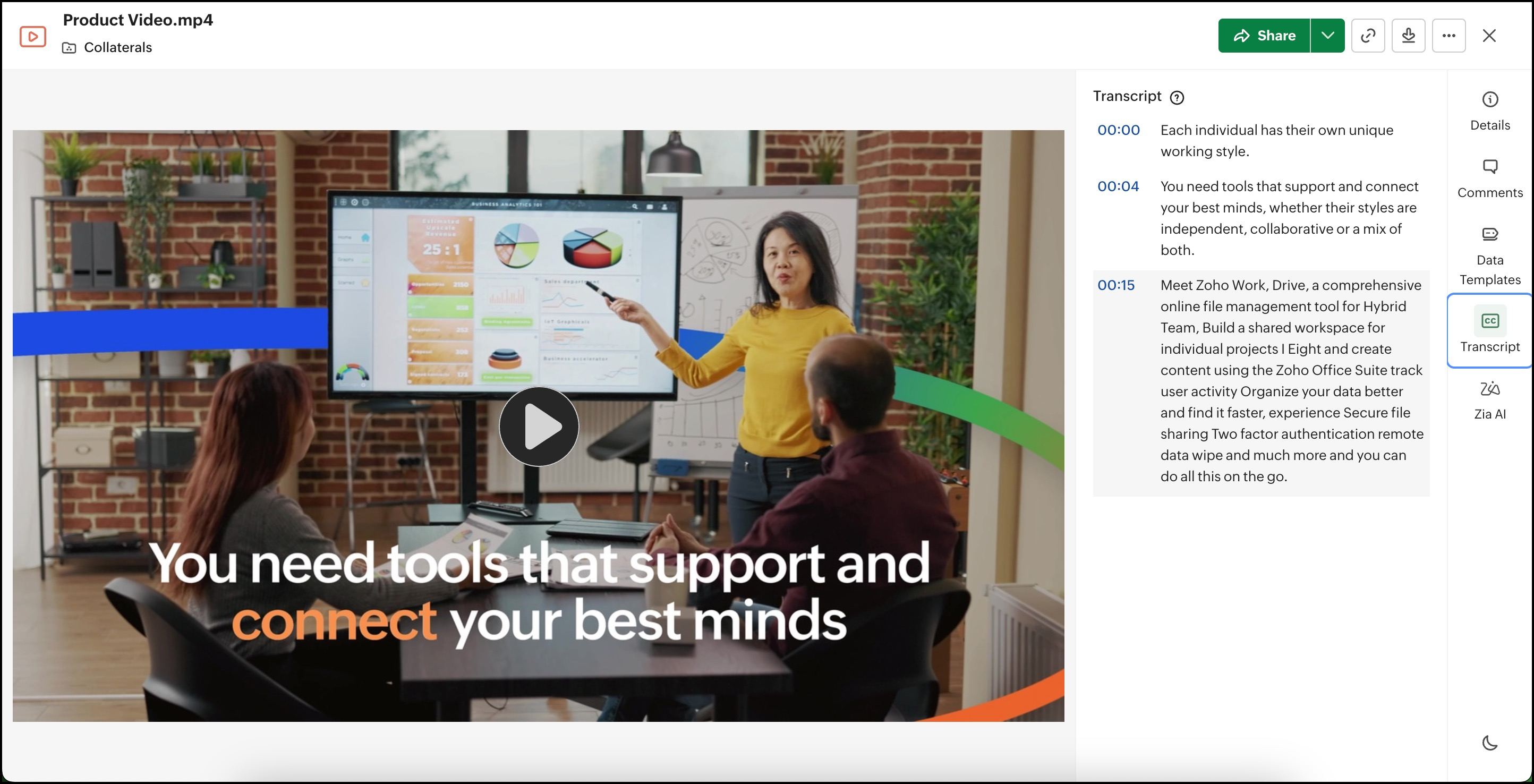Click the video file type icon
The image size is (1534, 784).
click(33, 36)
